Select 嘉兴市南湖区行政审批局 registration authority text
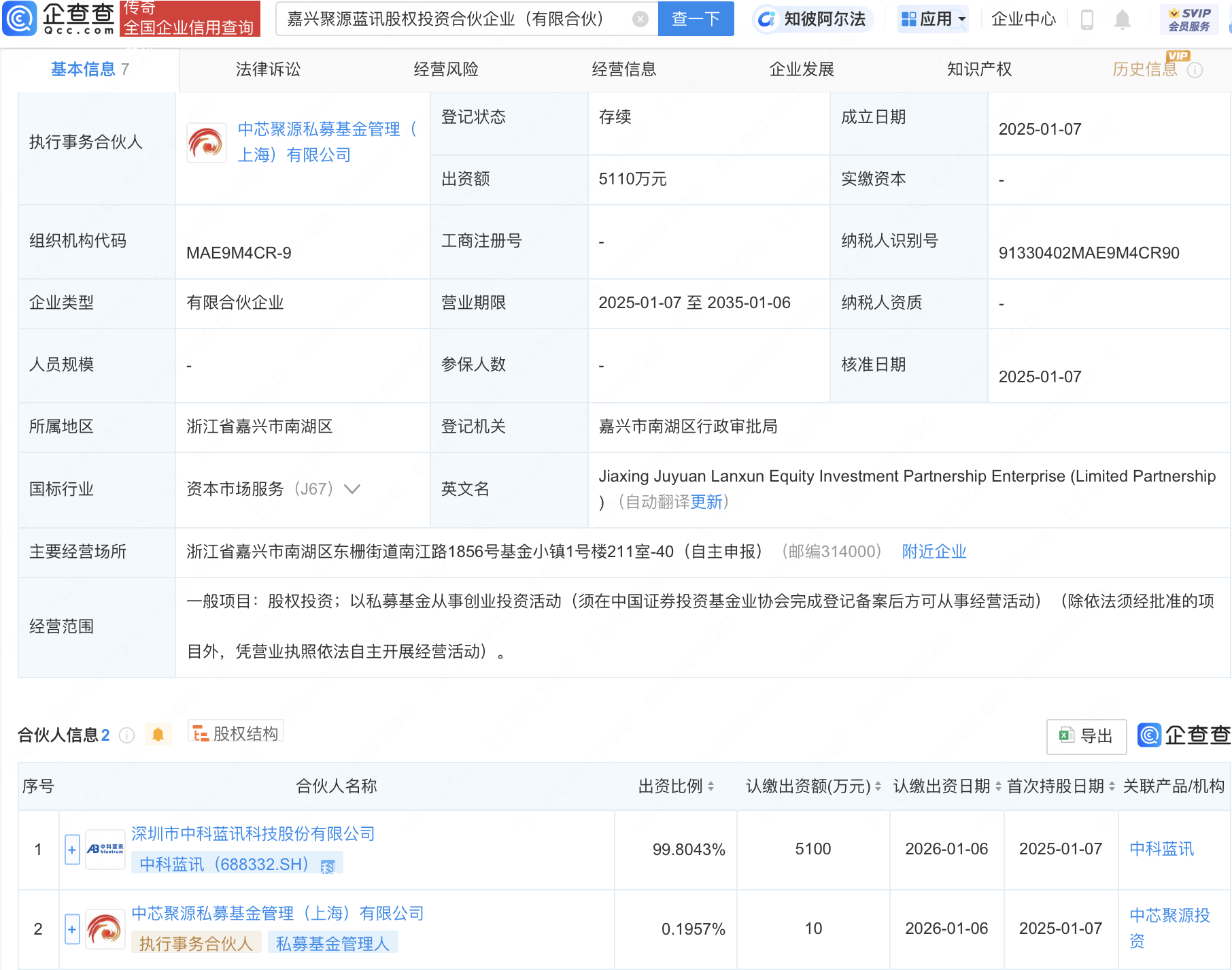The height and width of the screenshot is (970, 1232). [688, 427]
